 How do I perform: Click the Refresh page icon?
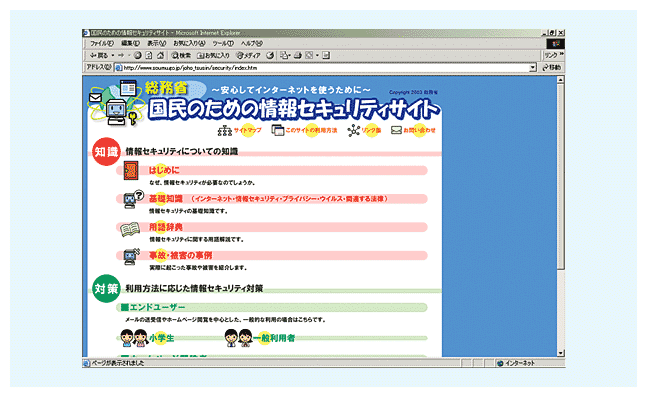click(149, 55)
